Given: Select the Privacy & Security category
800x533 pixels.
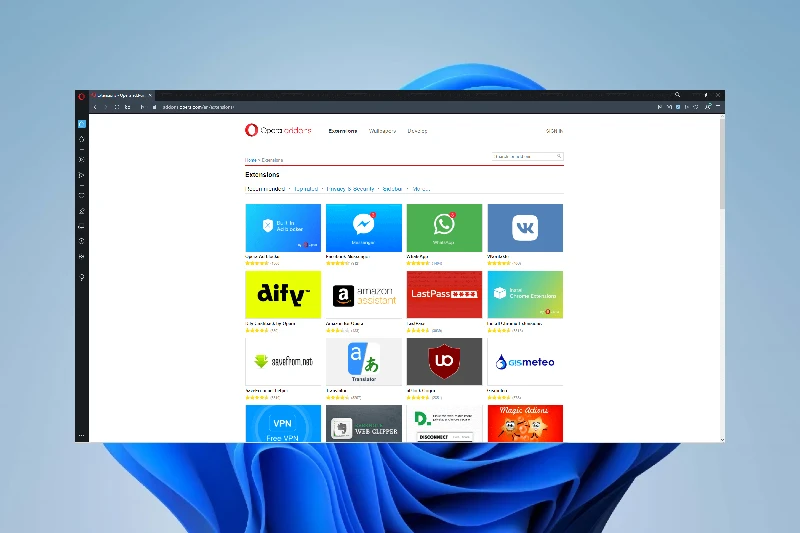Looking at the screenshot, I should (351, 189).
